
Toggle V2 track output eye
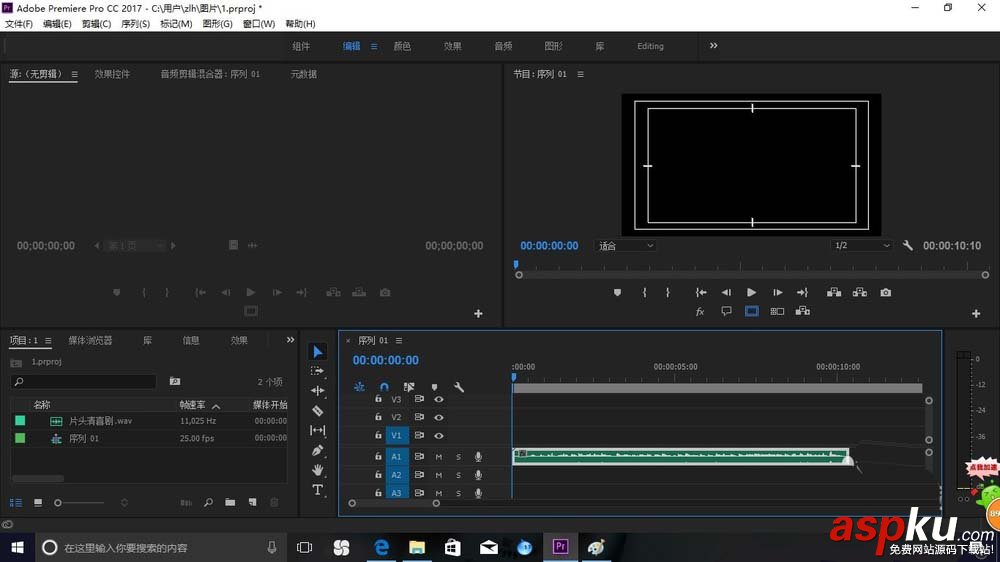point(439,417)
